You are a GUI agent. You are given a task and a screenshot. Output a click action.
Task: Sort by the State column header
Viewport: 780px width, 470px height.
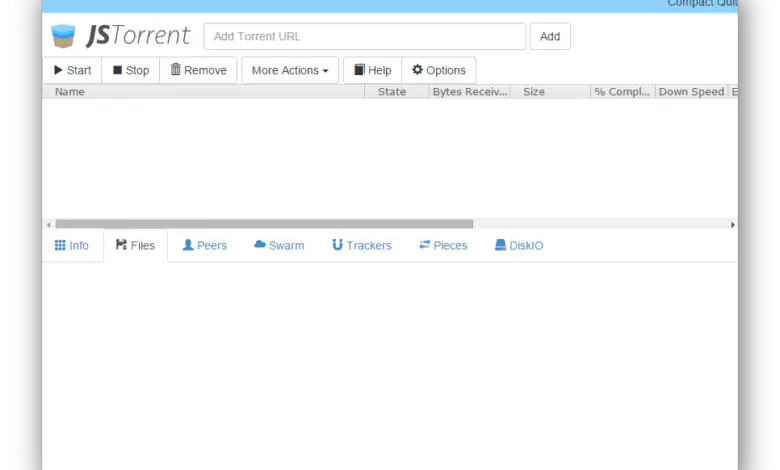click(x=397, y=92)
